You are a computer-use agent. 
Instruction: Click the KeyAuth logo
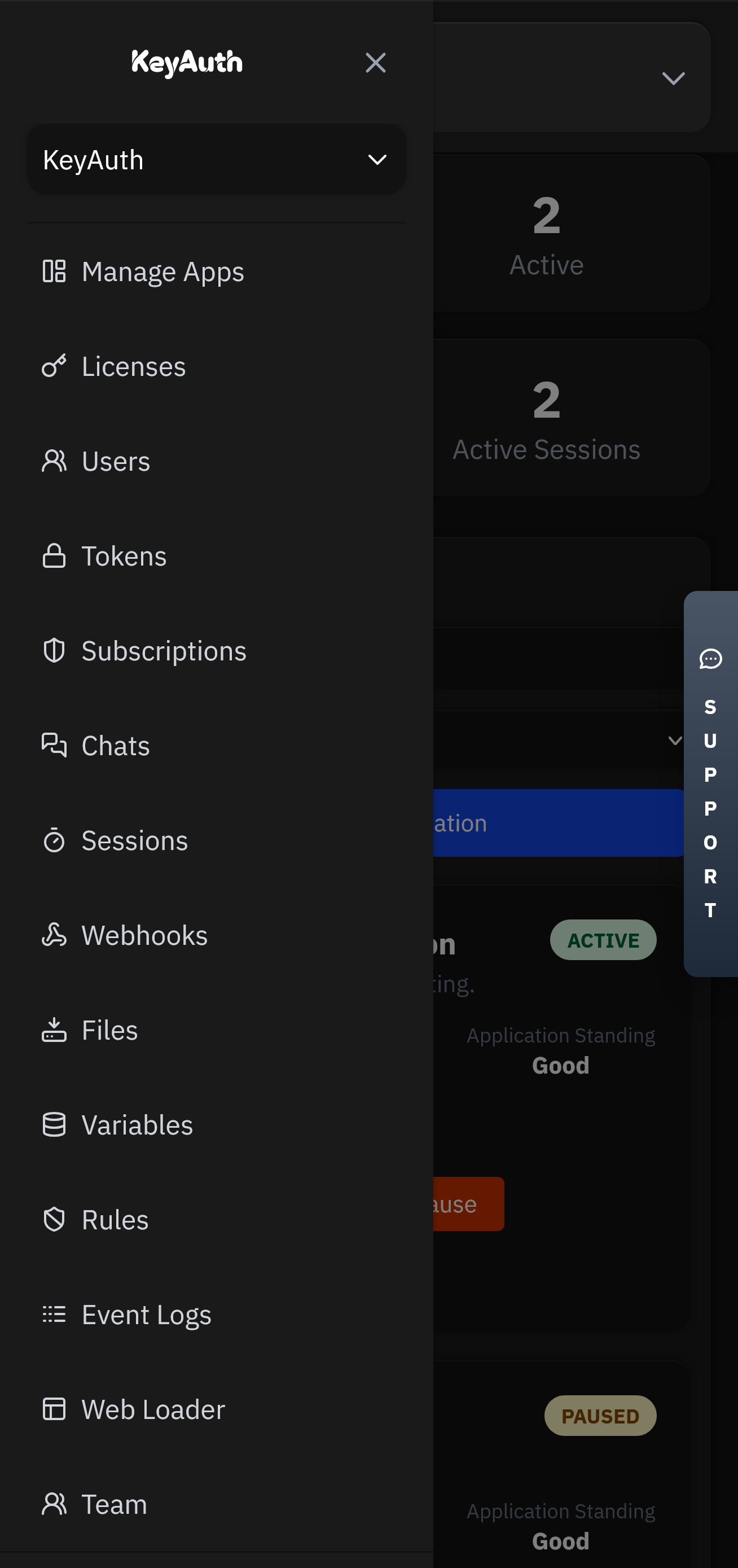click(187, 63)
